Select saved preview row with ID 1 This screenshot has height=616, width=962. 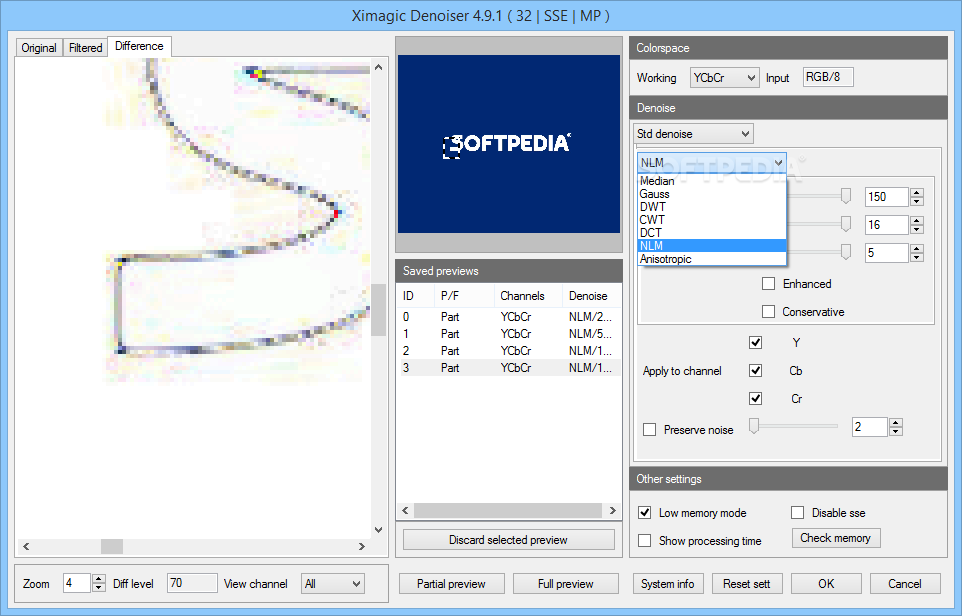pos(509,334)
